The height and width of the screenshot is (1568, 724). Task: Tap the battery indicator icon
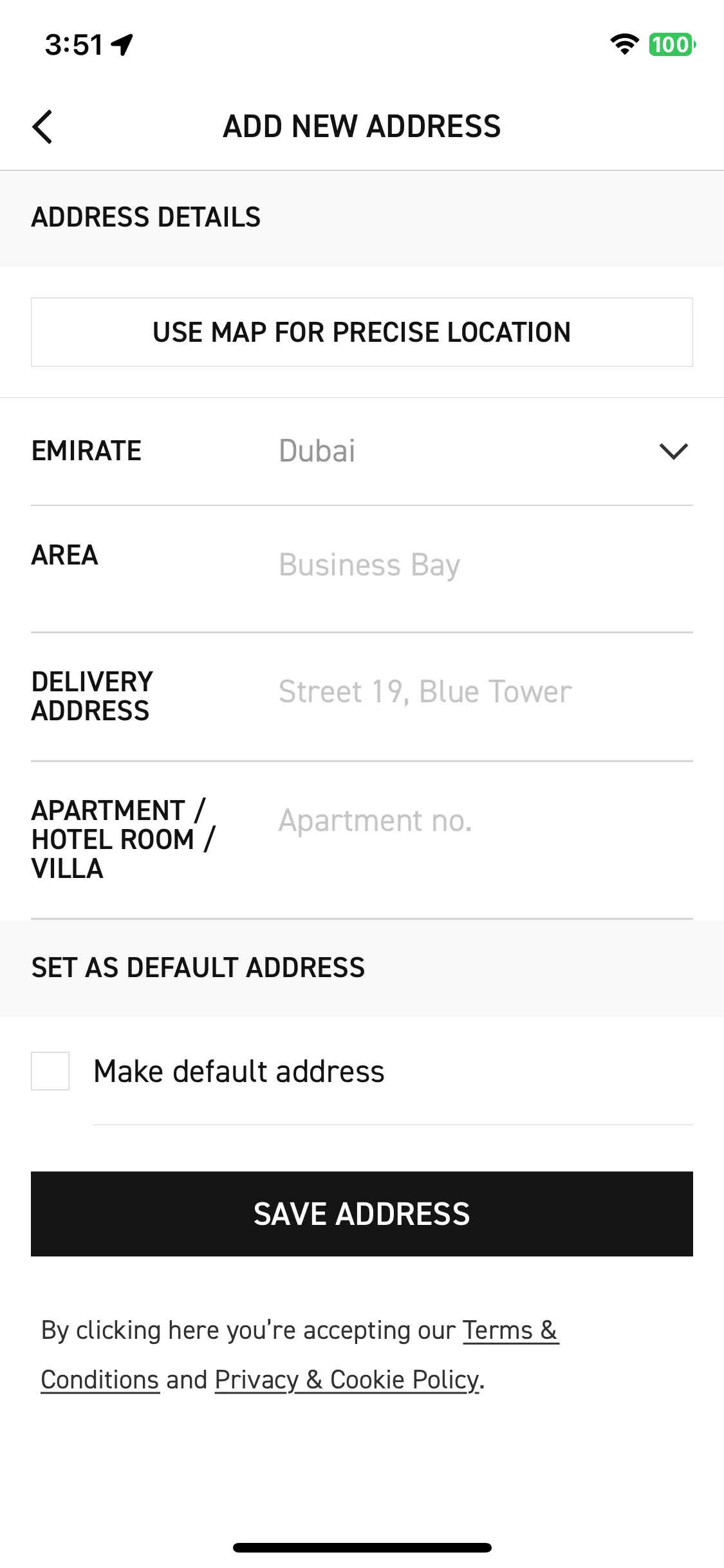click(x=672, y=44)
